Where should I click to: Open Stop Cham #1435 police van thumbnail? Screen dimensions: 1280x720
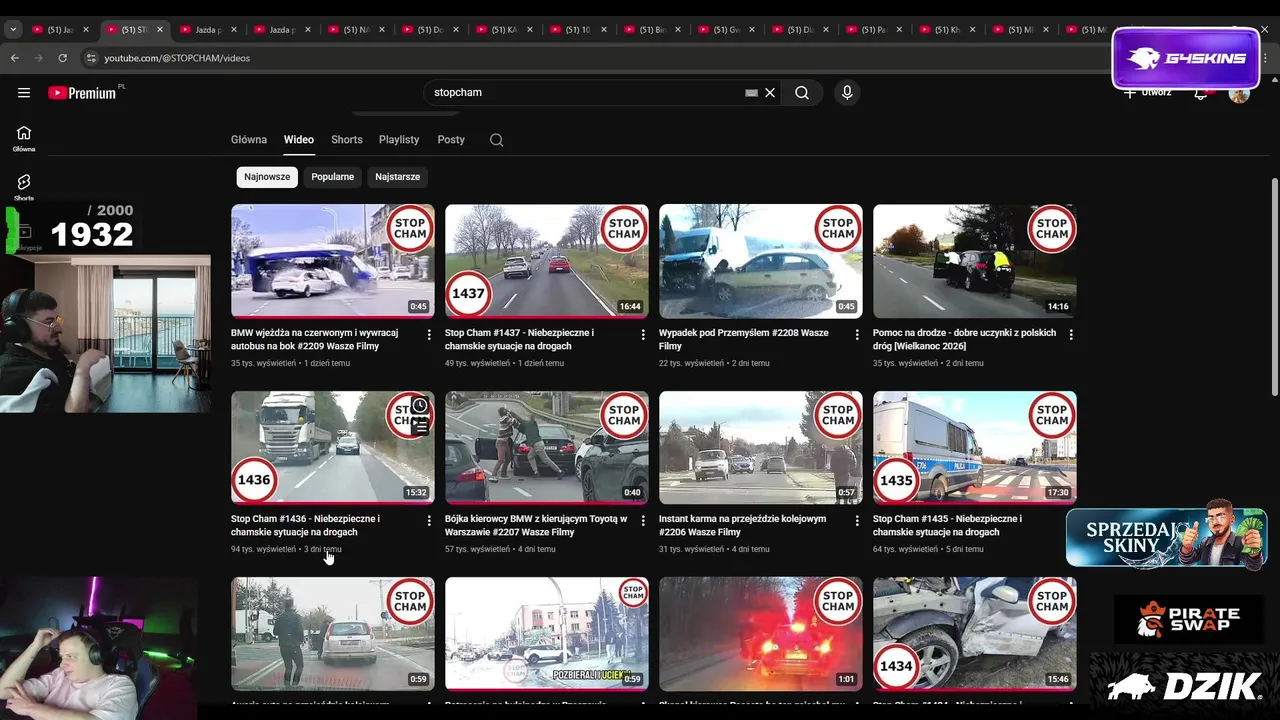975,447
